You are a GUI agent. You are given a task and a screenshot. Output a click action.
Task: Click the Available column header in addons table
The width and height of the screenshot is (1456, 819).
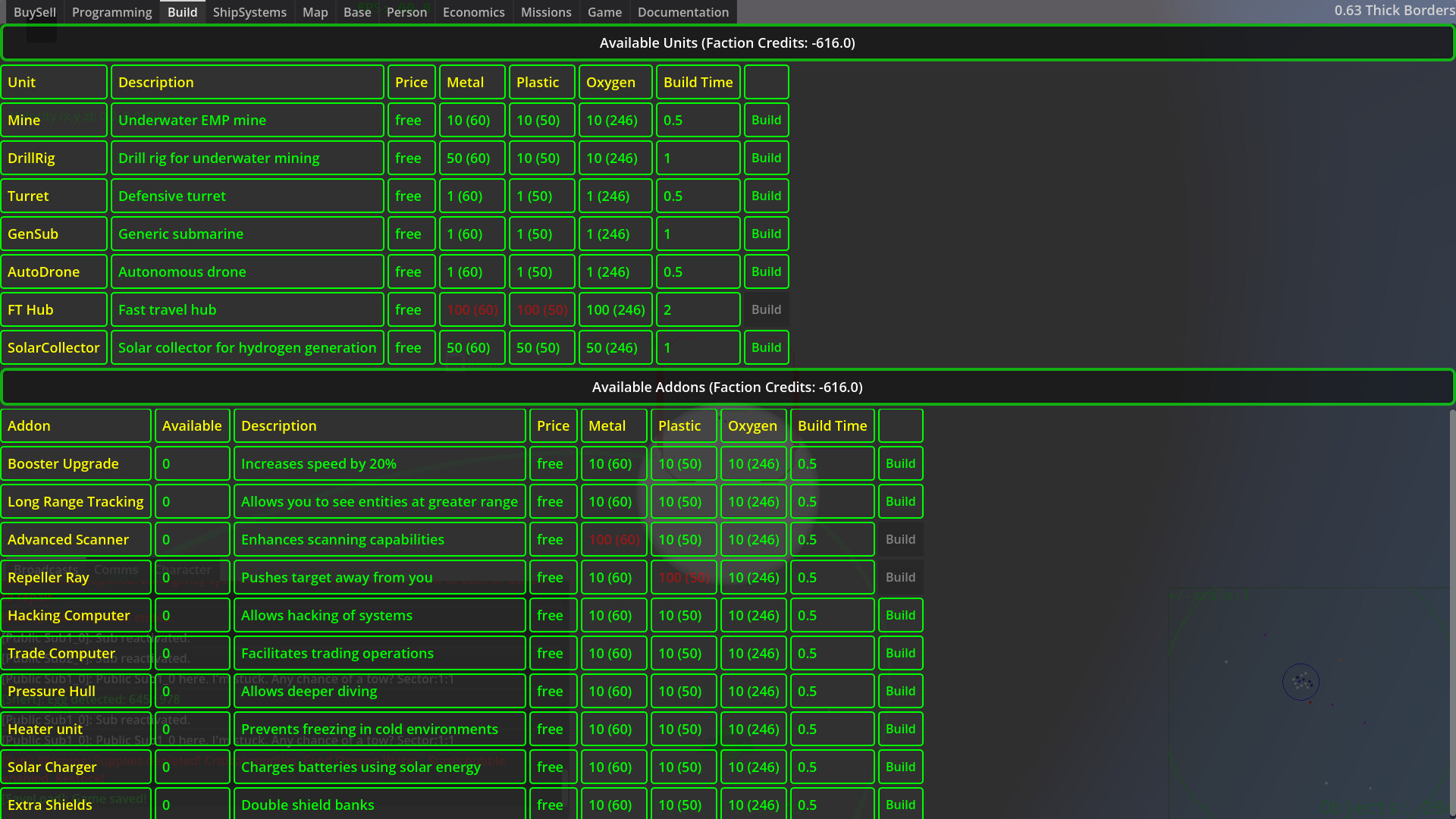click(x=192, y=425)
